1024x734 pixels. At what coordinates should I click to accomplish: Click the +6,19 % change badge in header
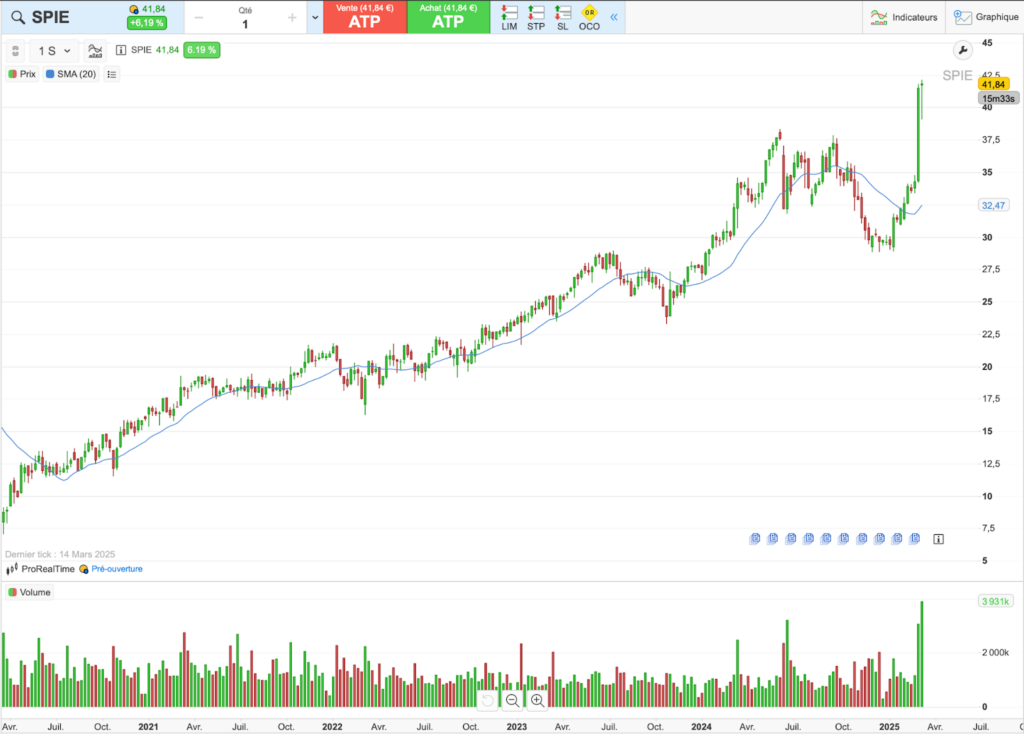(x=147, y=23)
